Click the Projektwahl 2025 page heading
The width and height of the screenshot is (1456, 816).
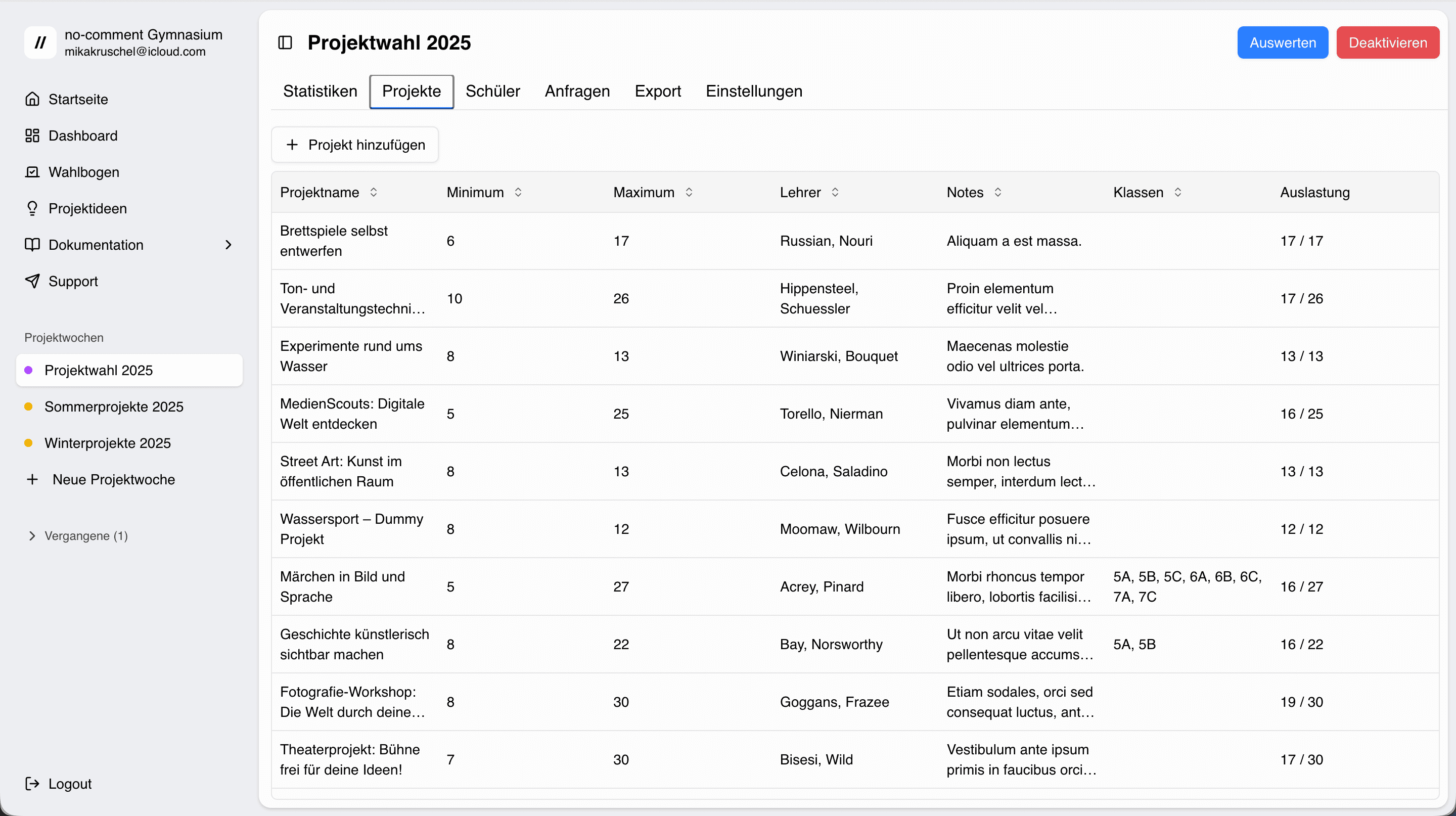click(389, 42)
